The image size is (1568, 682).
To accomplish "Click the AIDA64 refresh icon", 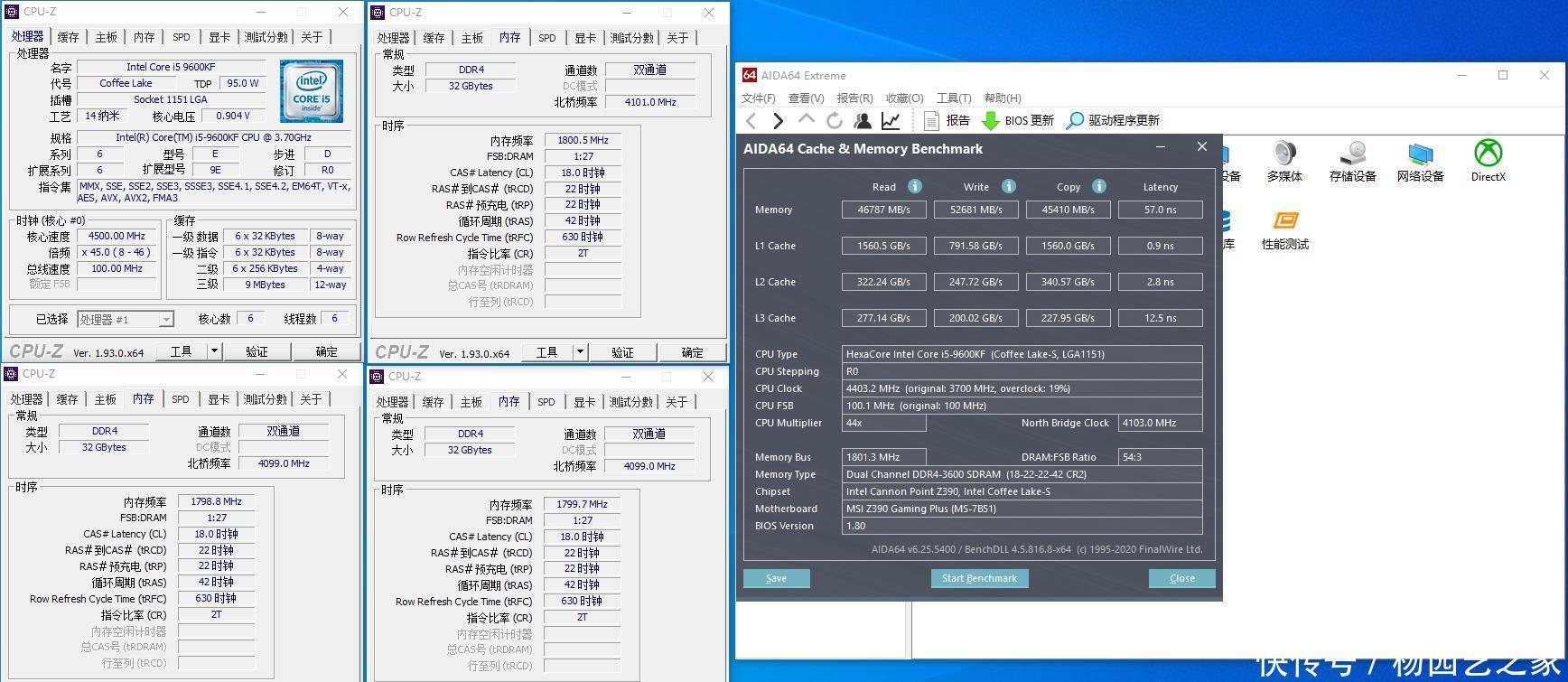I will click(835, 120).
